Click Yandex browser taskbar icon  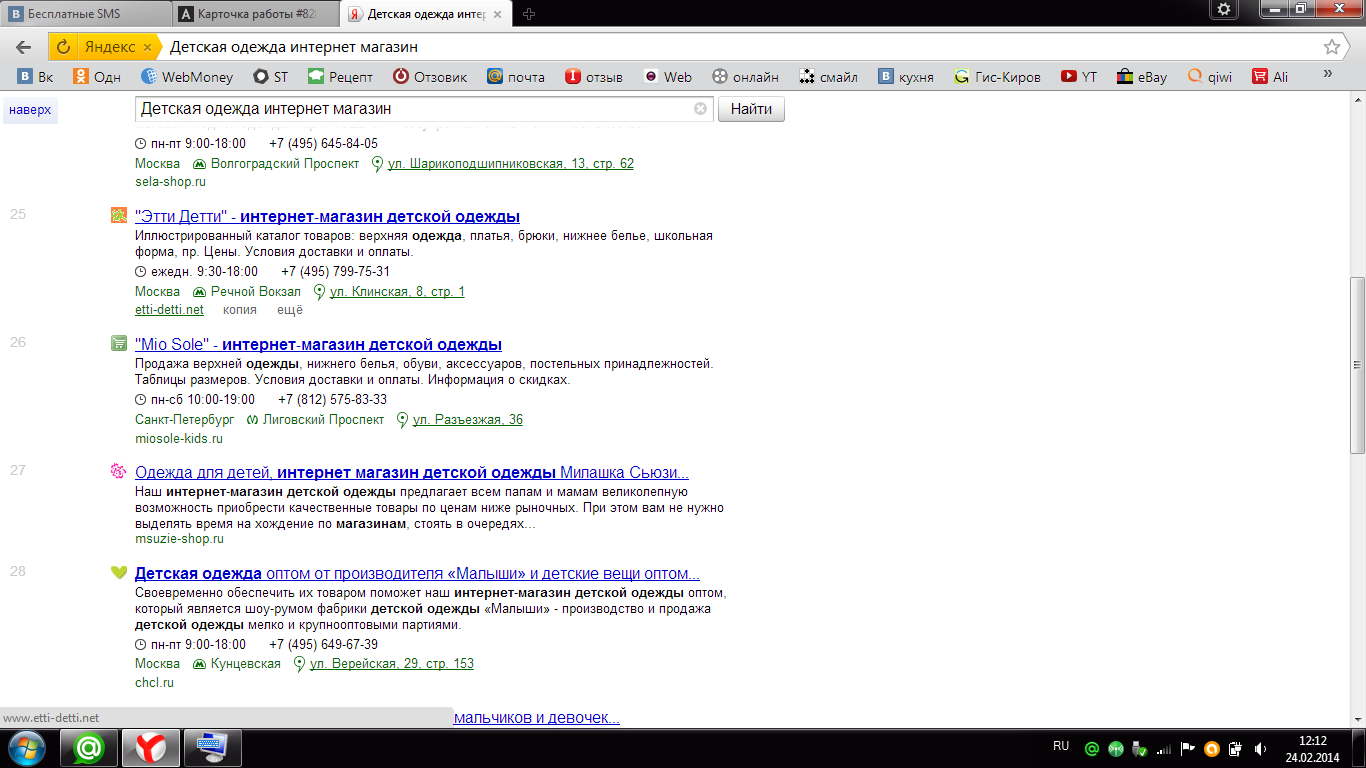tap(151, 748)
